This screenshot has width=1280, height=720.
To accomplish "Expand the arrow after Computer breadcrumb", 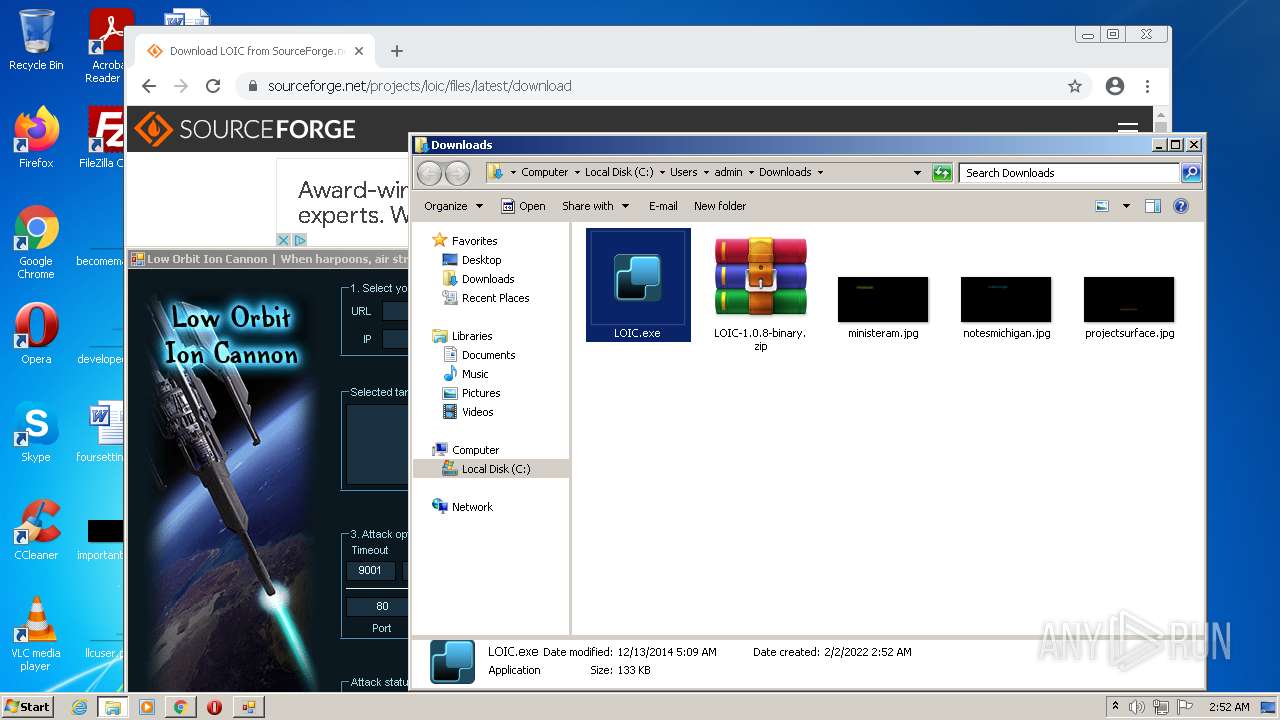I will point(577,172).
